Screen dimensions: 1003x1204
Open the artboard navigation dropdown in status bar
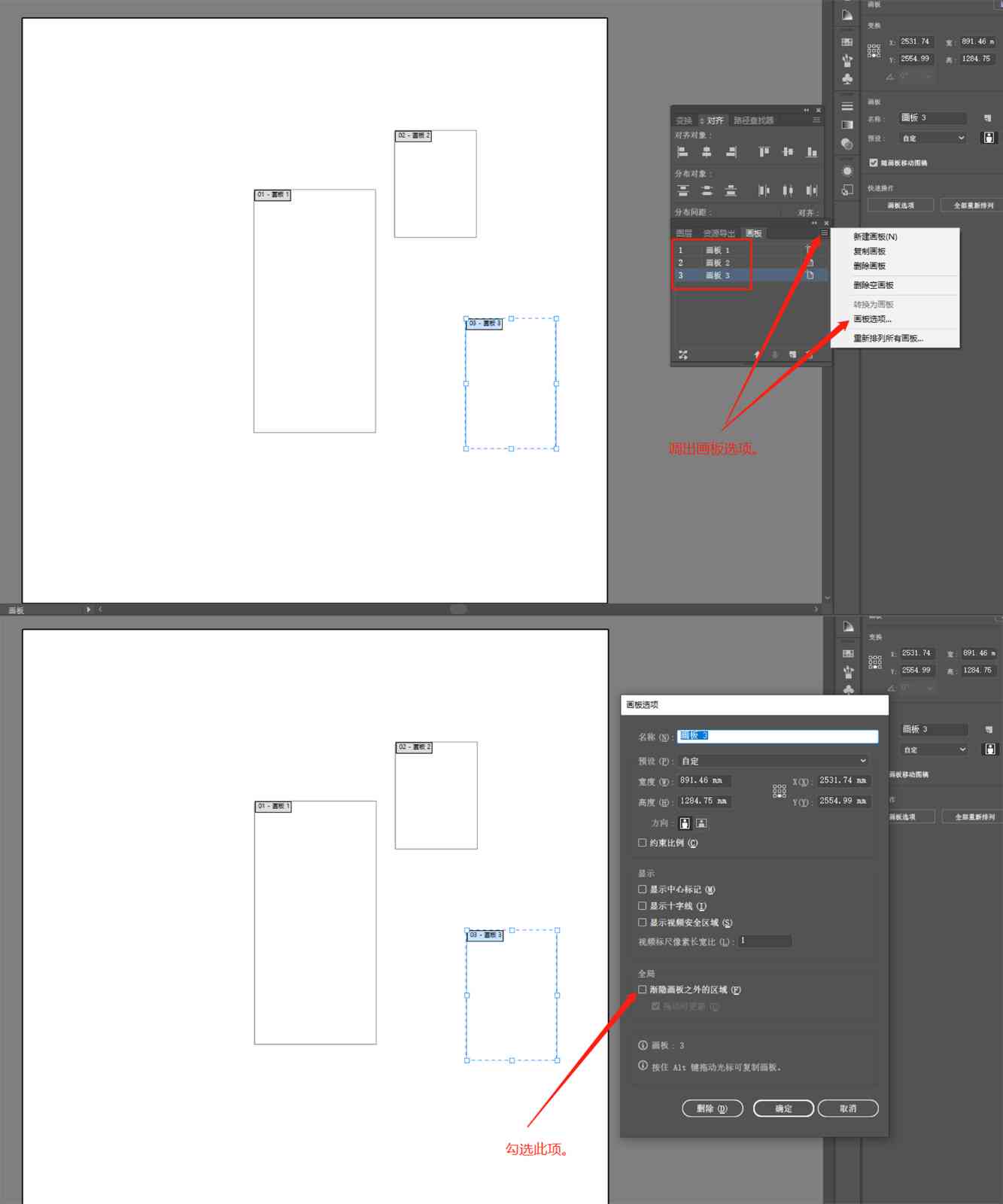[88, 610]
